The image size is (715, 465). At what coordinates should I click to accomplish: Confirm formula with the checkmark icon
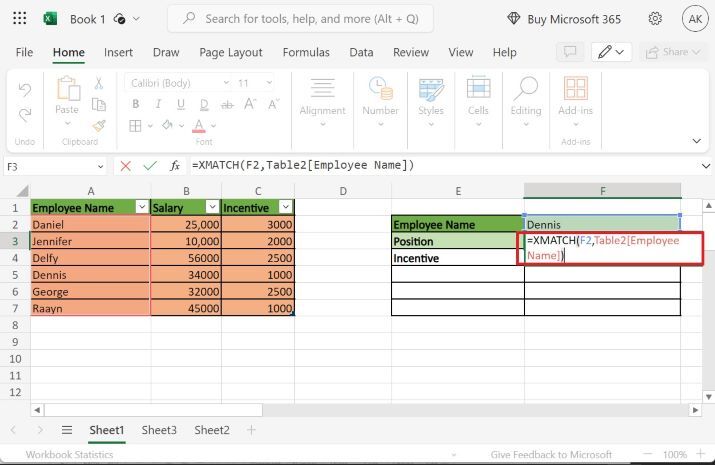point(150,165)
